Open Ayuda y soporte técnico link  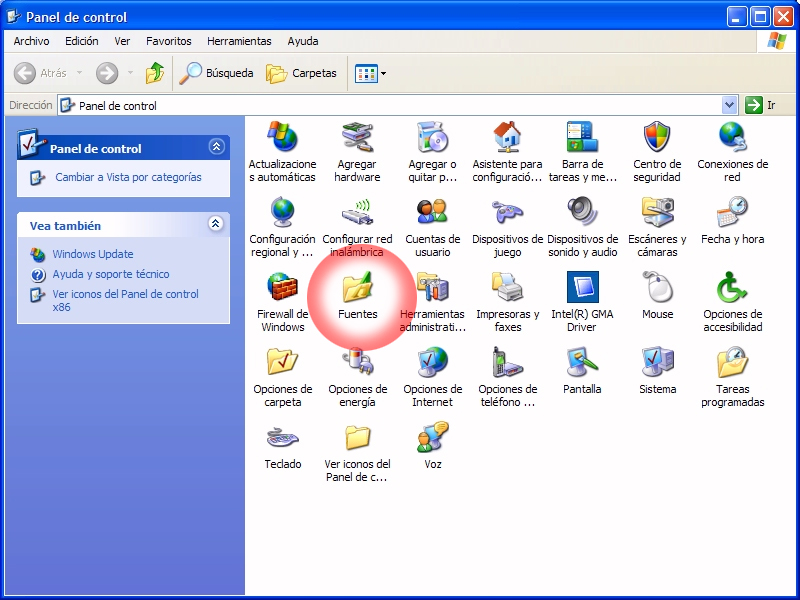[x=111, y=274]
